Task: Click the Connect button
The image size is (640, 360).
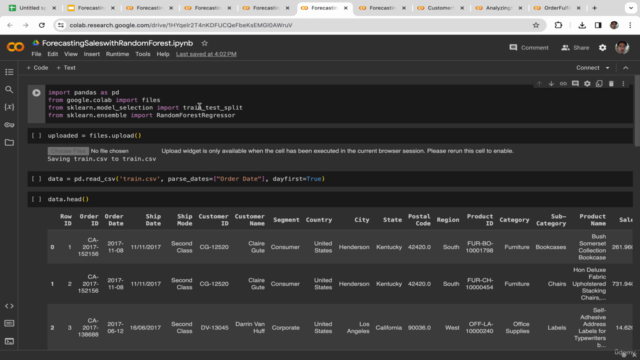Action: 587,68
